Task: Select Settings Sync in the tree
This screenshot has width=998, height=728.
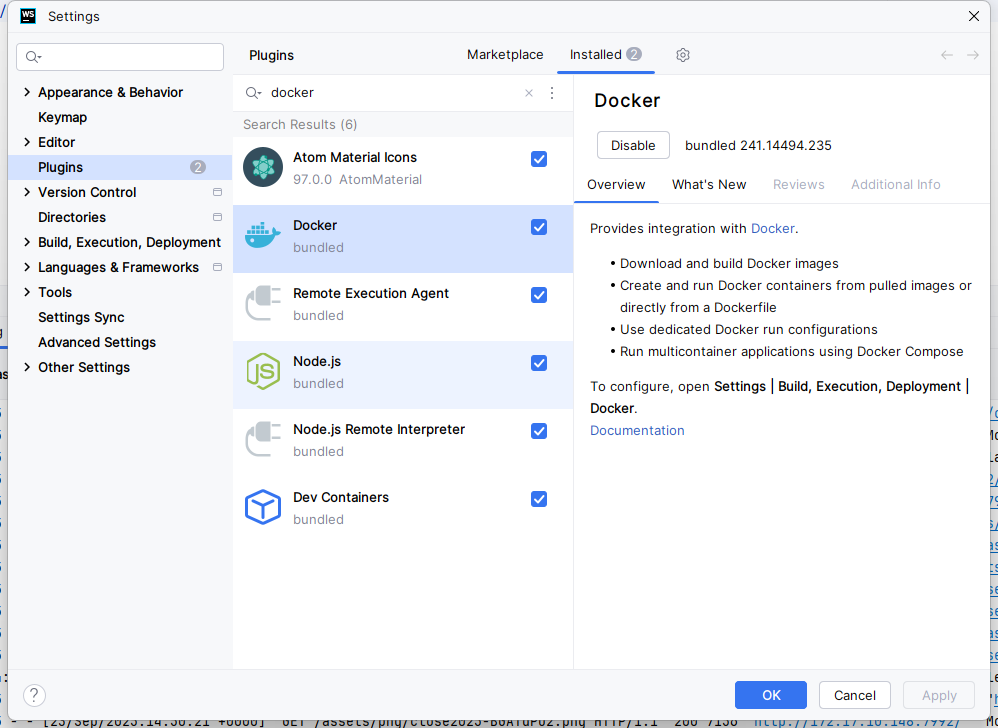Action: click(81, 318)
